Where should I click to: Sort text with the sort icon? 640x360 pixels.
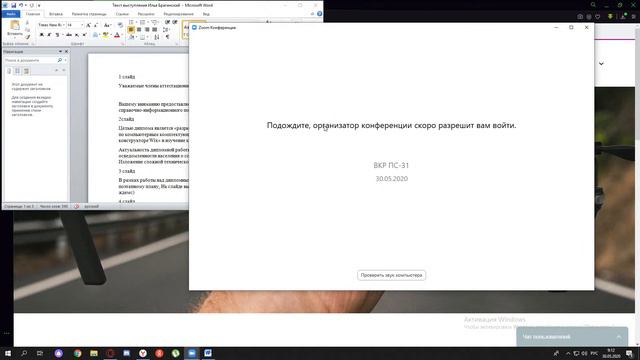[x=157, y=37]
